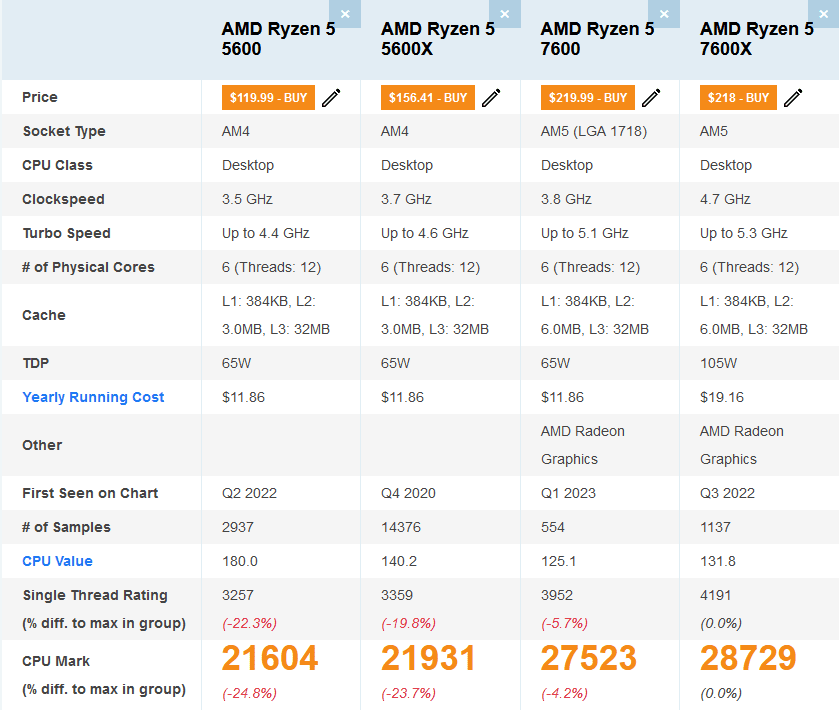This screenshot has width=839, height=710.
Task: Click AMD Radeon Graphics for Ryzen 5 7600X
Action: pos(742,445)
